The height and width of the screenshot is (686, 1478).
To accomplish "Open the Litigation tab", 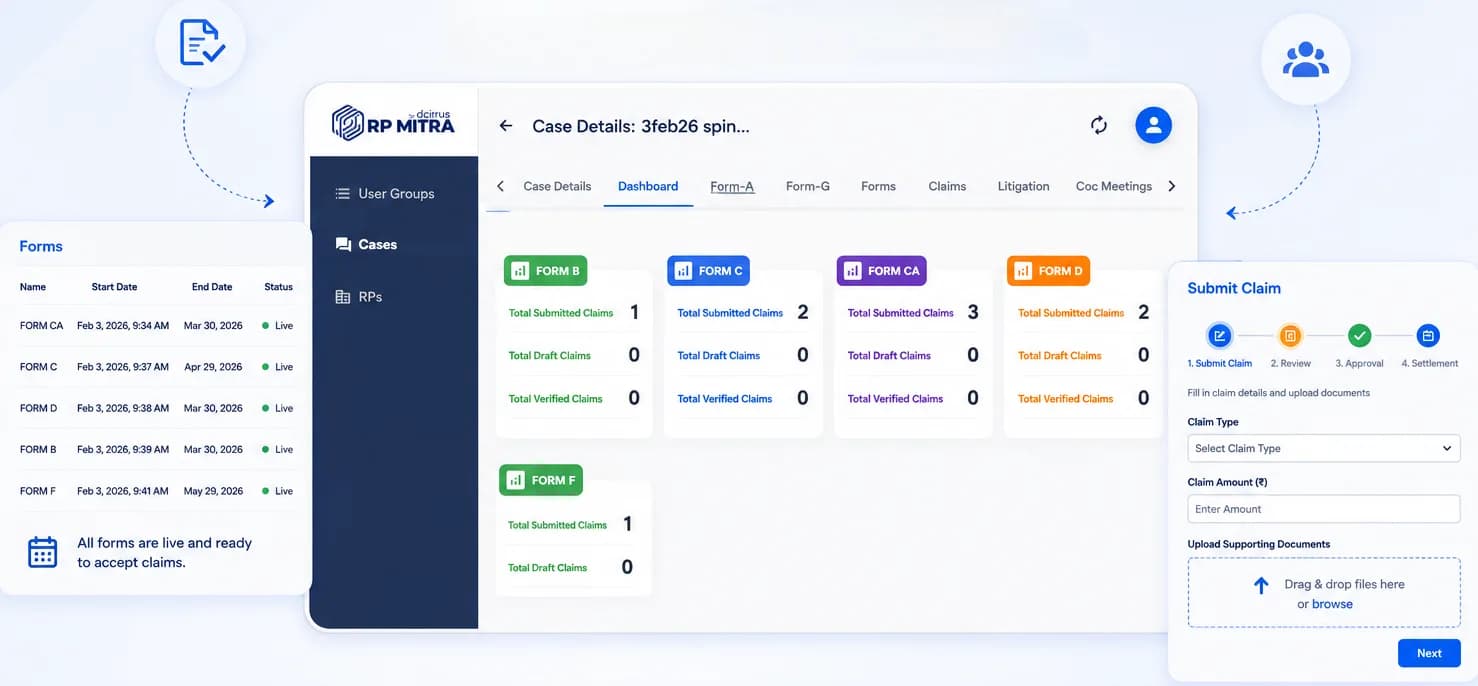I will point(1023,186).
